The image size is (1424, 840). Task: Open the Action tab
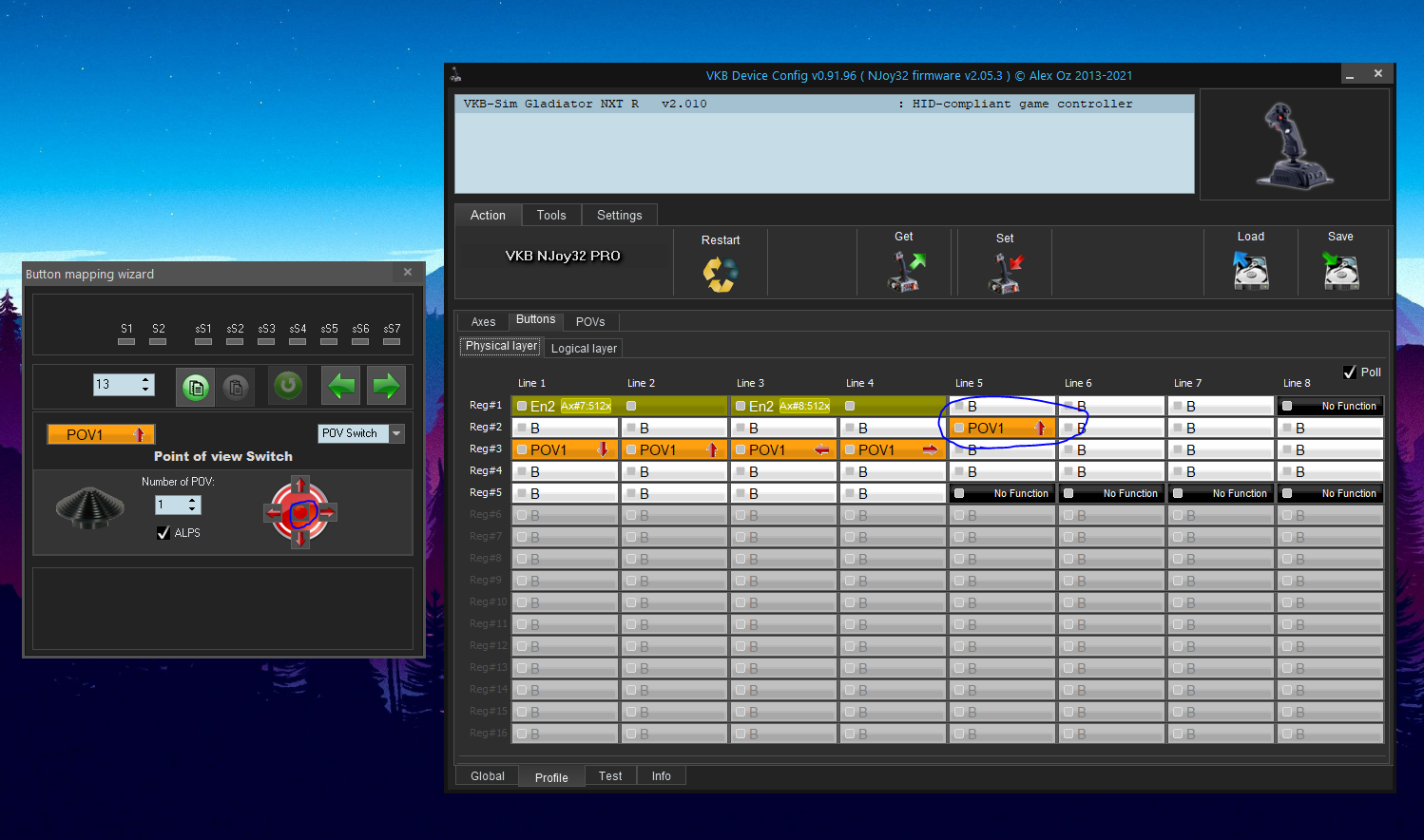pyautogui.click(x=488, y=215)
